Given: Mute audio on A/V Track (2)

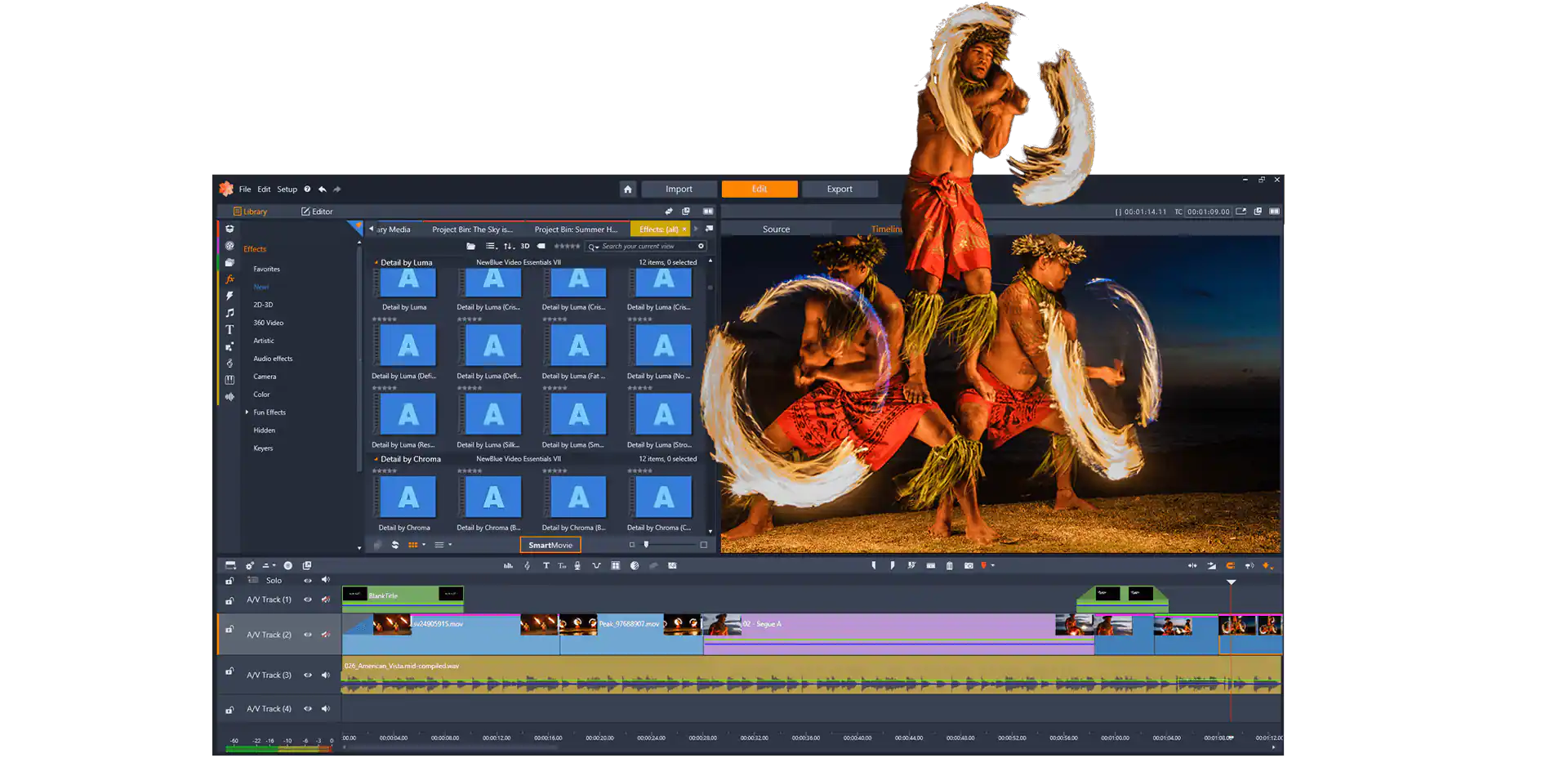Looking at the screenshot, I should pos(326,634).
